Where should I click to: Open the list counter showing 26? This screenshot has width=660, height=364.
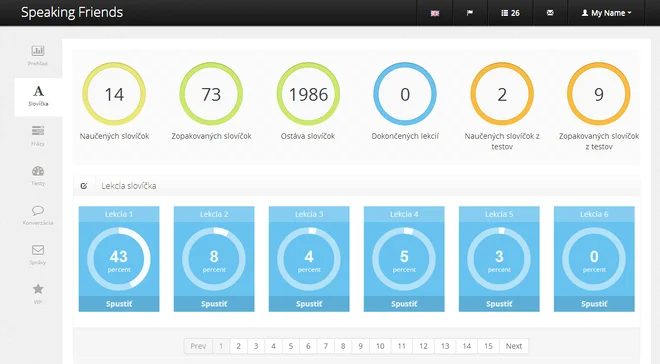[x=510, y=13]
